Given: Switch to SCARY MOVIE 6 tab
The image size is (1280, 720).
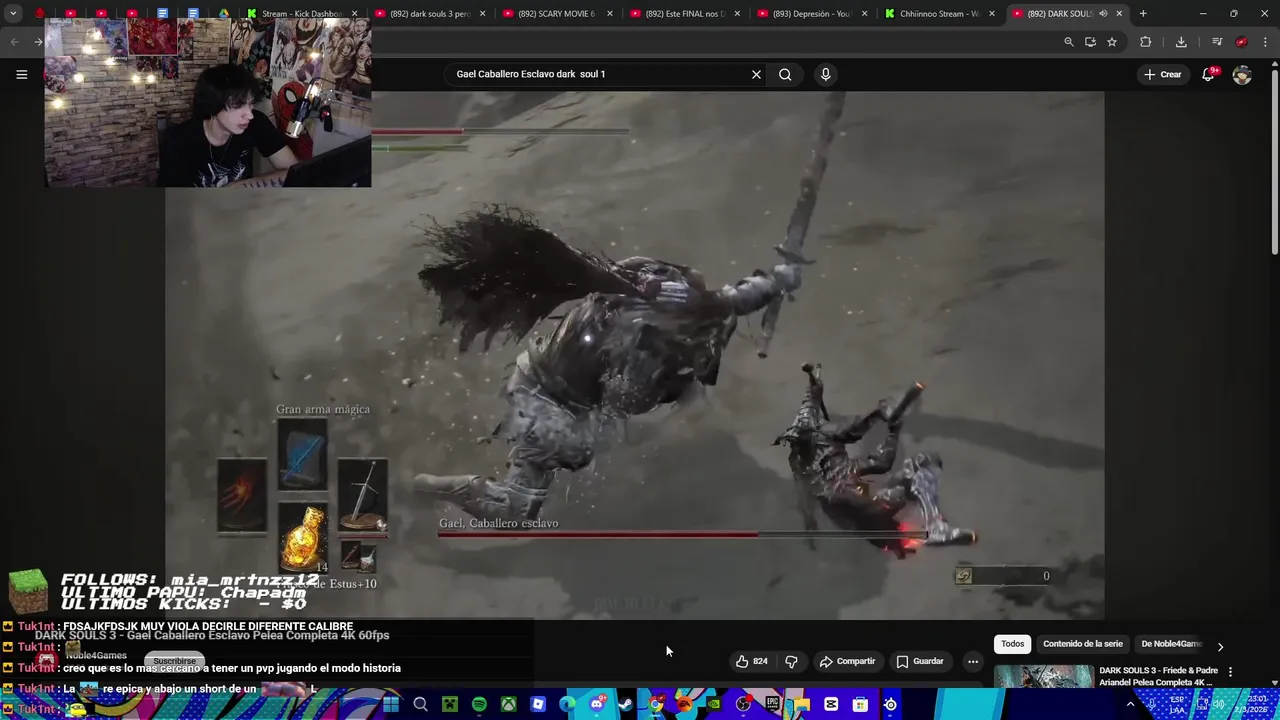Looking at the screenshot, I should (558, 14).
